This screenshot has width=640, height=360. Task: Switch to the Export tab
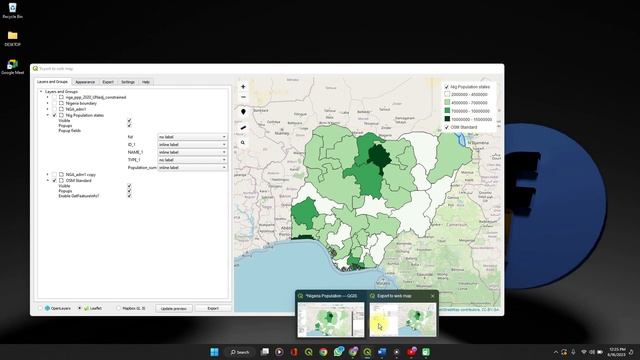pyautogui.click(x=108, y=82)
